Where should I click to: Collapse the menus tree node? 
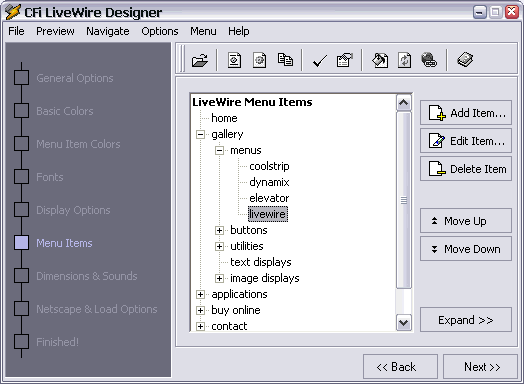(219, 150)
